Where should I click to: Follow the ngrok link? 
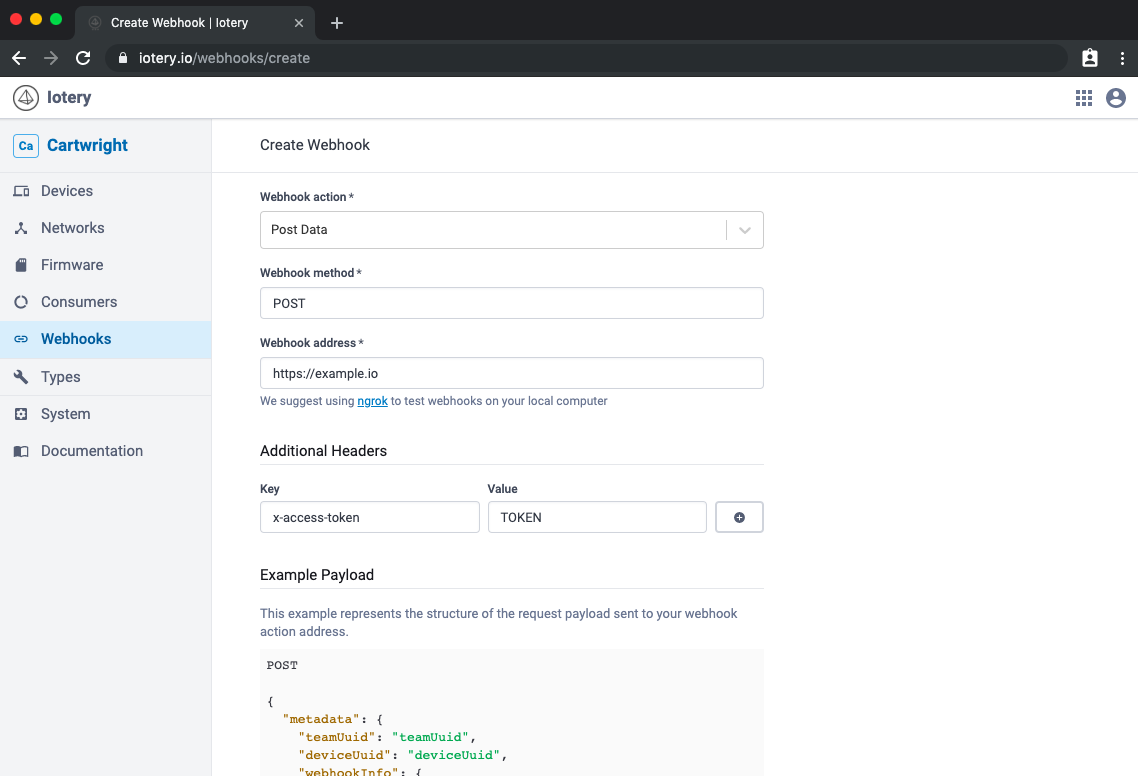pyautogui.click(x=372, y=401)
